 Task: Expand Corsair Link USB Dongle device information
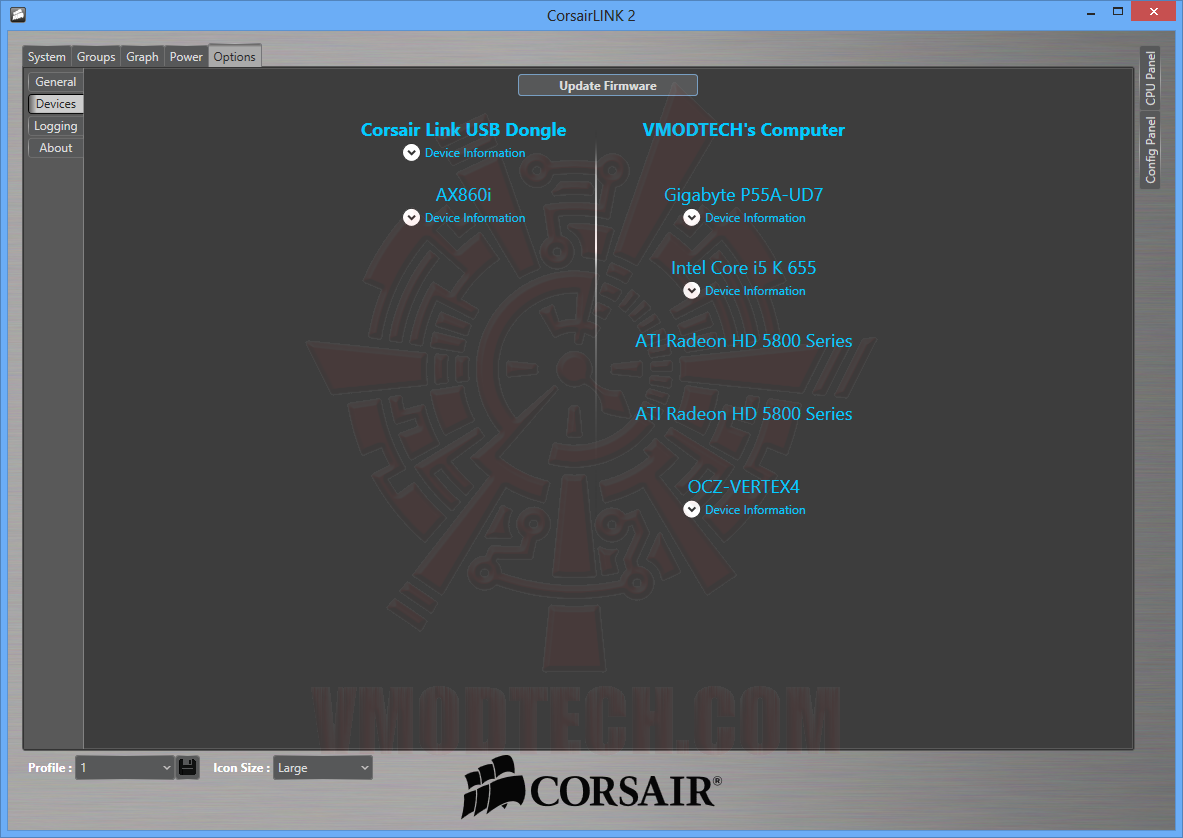coord(411,153)
